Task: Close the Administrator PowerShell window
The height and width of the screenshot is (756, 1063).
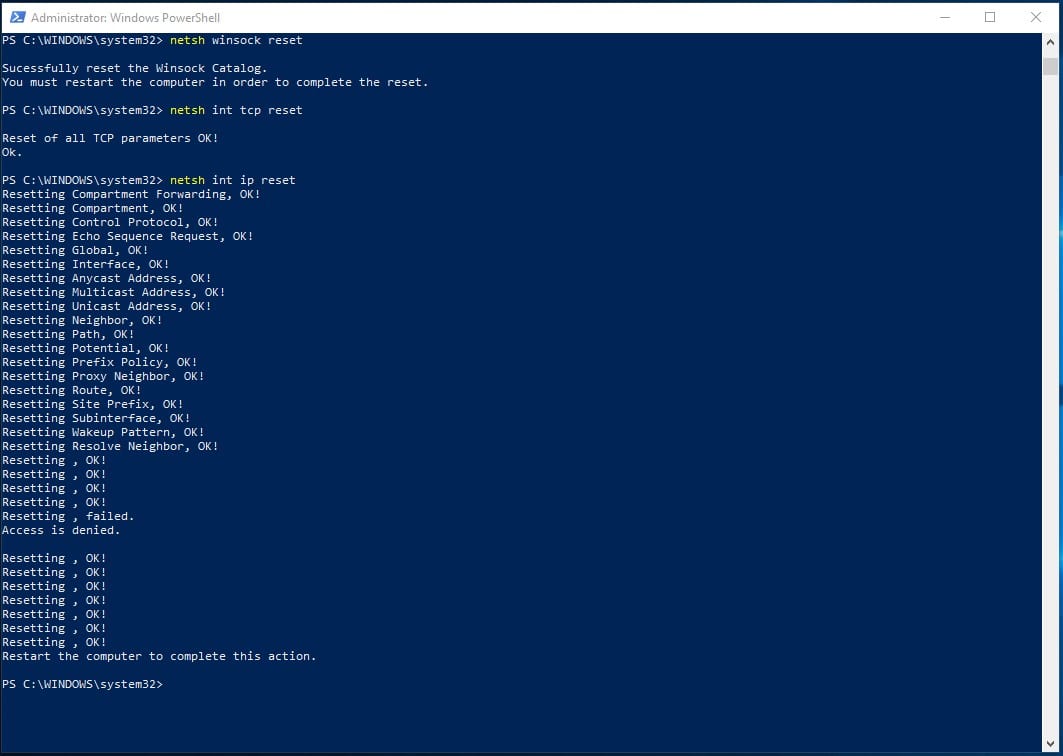Action: pos(1035,17)
